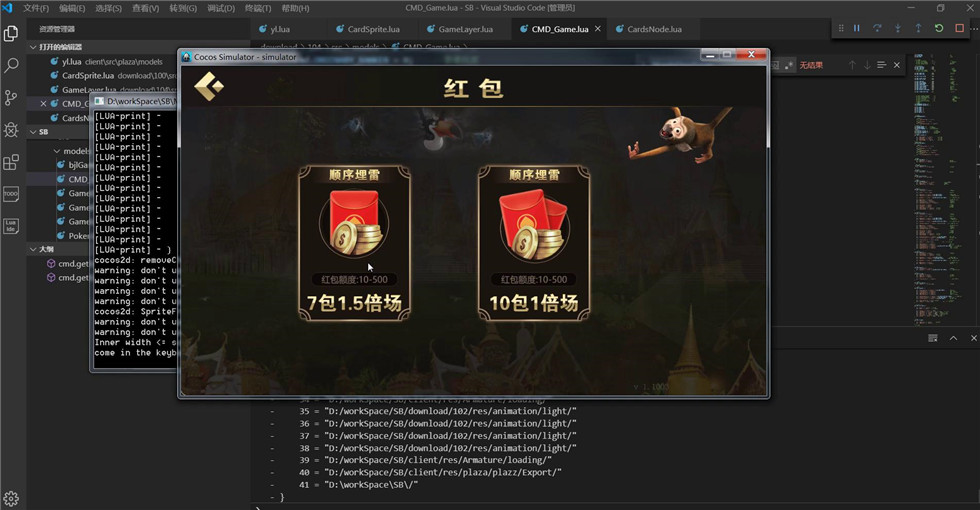This screenshot has width=980, height=510.
Task: Open the Run and Debug (bug) view
Action: pyautogui.click(x=11, y=130)
